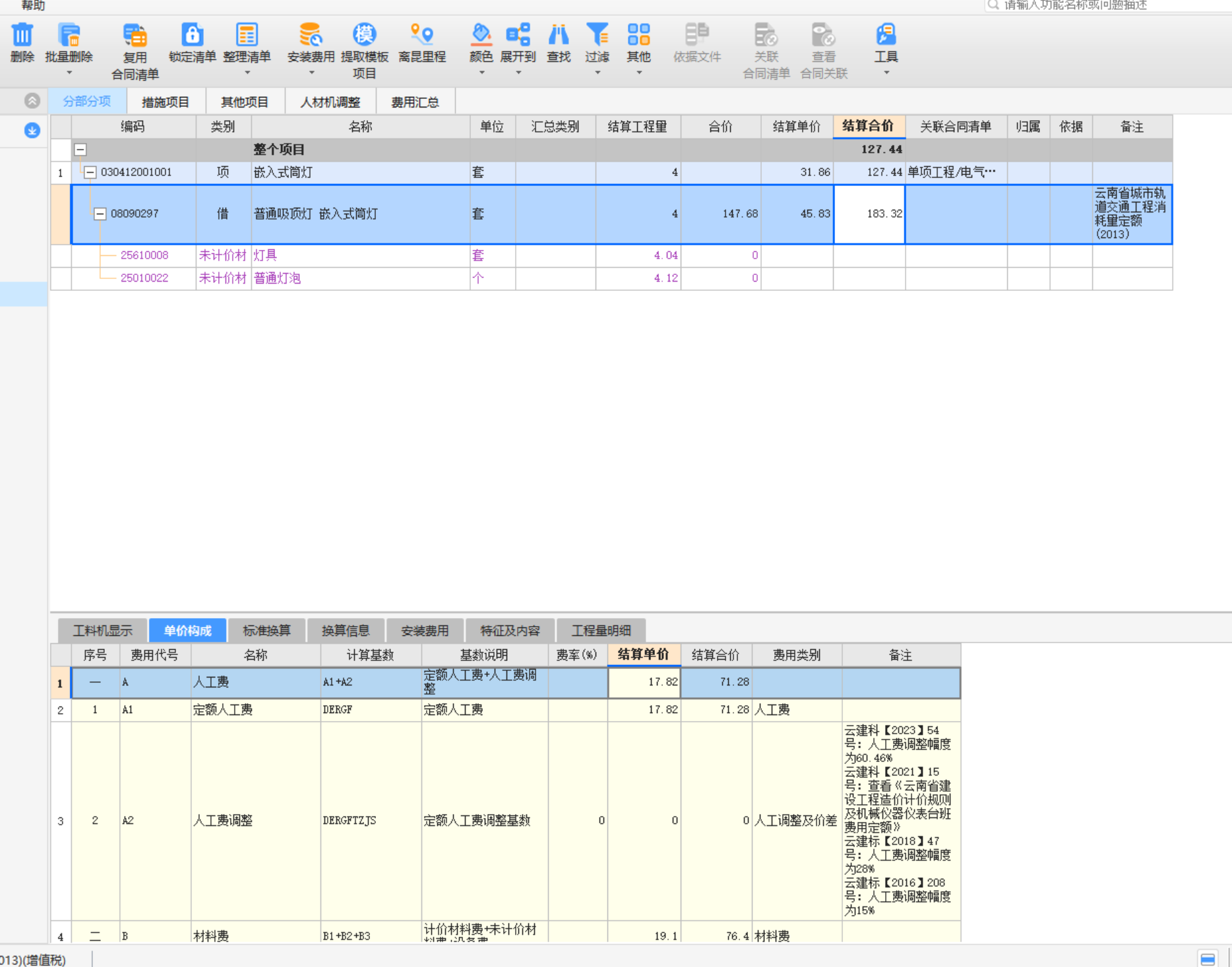
Task: Click the search magnifier icon
Action: click(x=993, y=5)
